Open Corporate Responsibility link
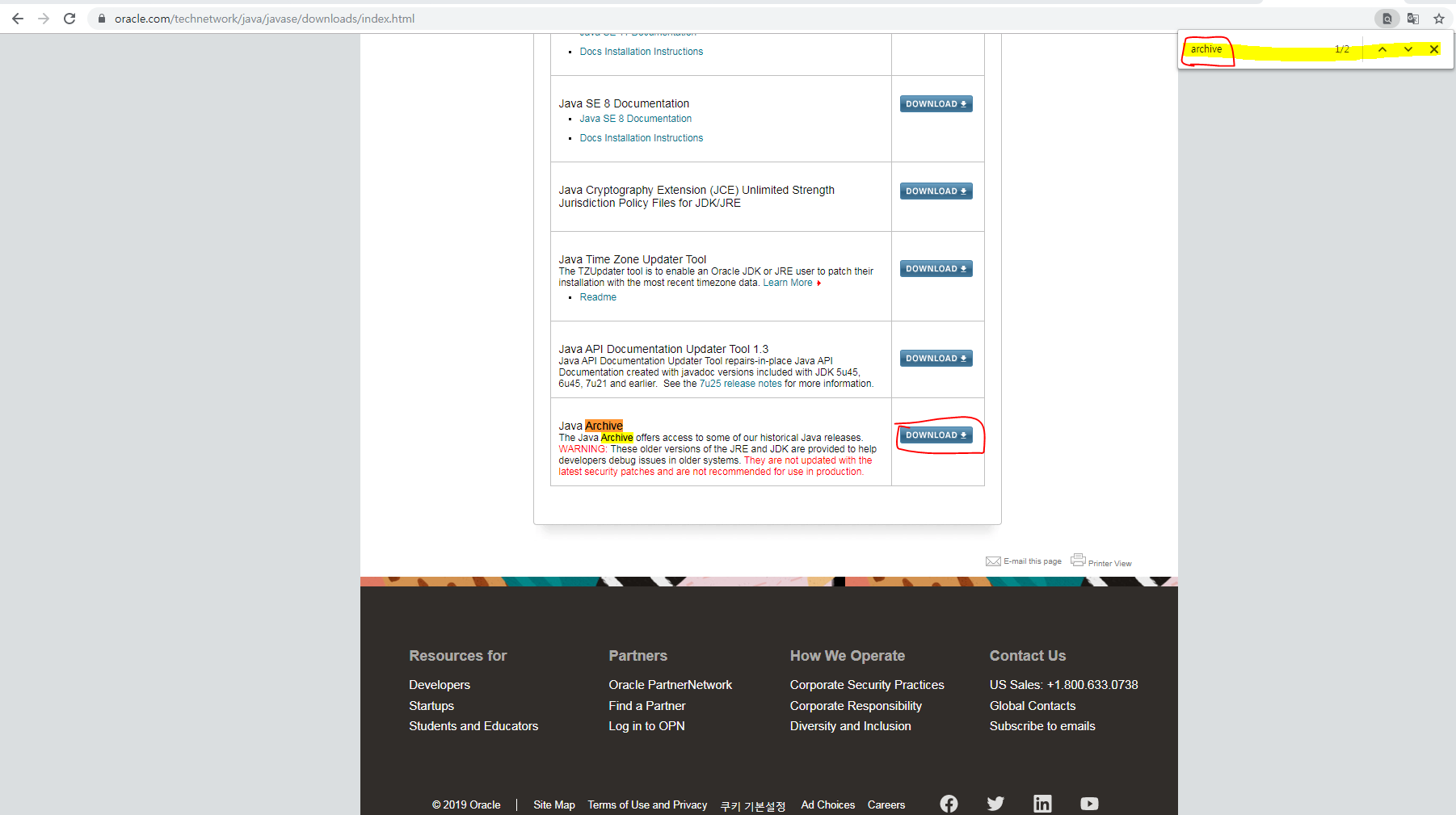Screen dimensions: 1456x815 pos(856,706)
